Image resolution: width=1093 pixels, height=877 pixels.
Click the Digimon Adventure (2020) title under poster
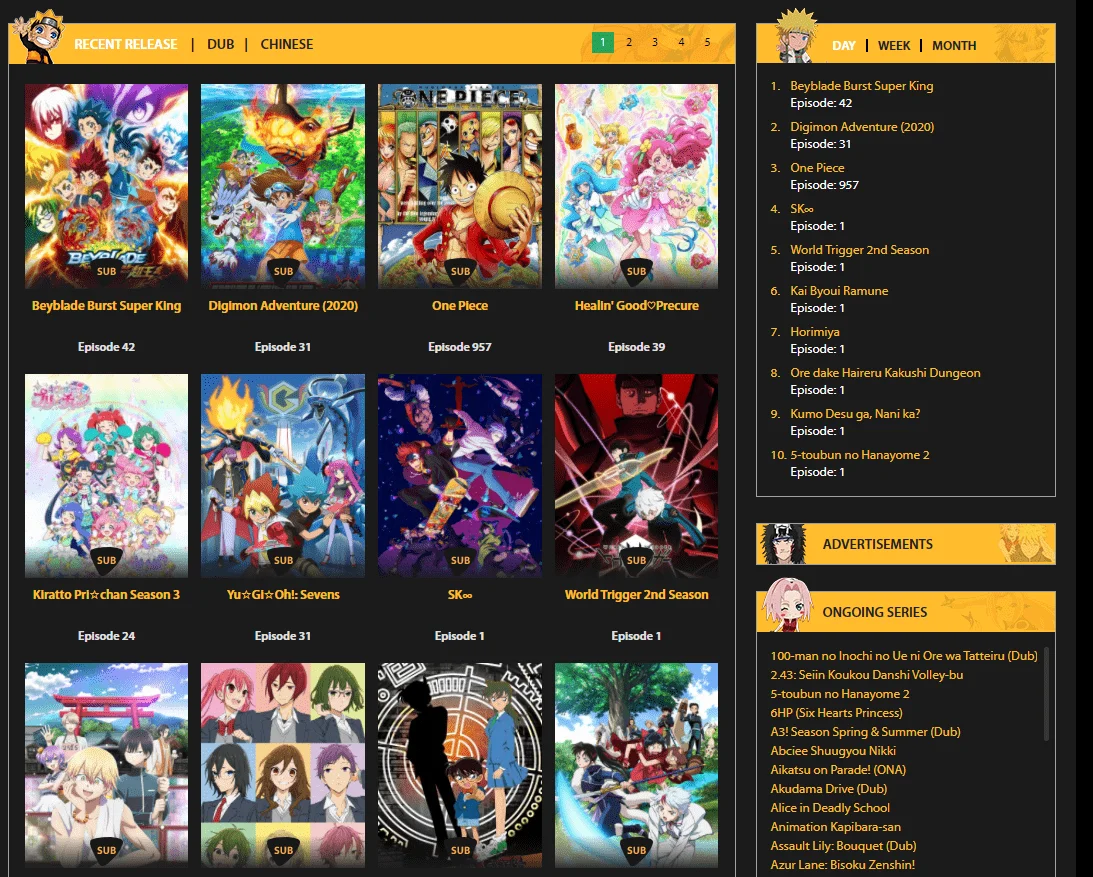tap(283, 305)
